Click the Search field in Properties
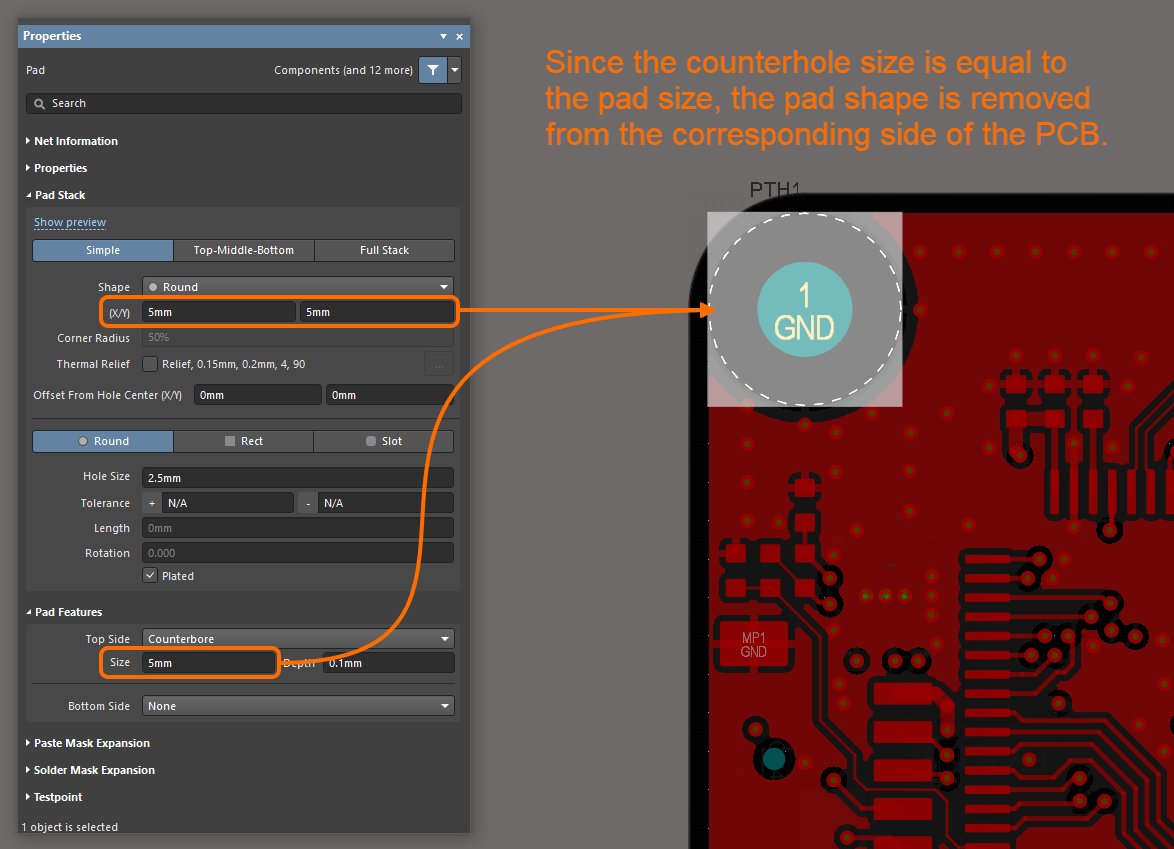The image size is (1174, 849). tap(244, 103)
